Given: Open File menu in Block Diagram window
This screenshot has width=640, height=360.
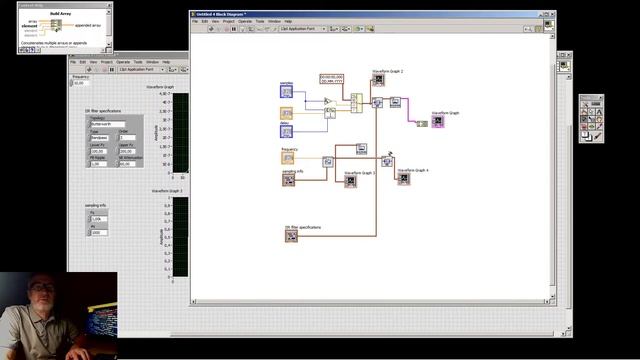Looking at the screenshot, I should pyautogui.click(x=195, y=21).
